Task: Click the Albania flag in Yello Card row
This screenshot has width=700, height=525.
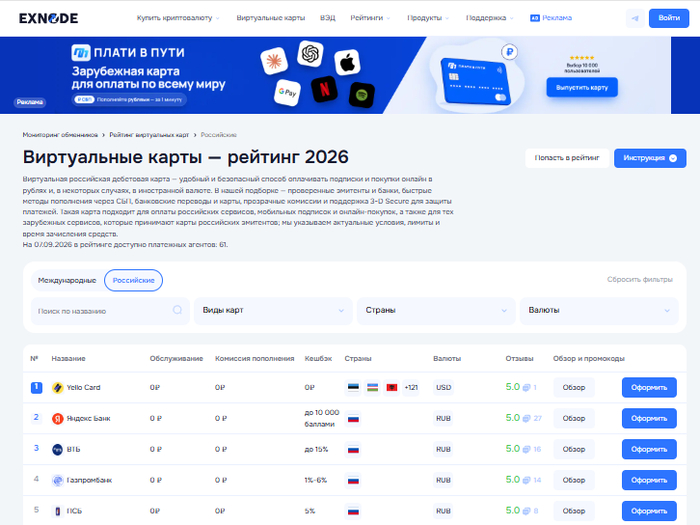Action: pyautogui.click(x=392, y=387)
